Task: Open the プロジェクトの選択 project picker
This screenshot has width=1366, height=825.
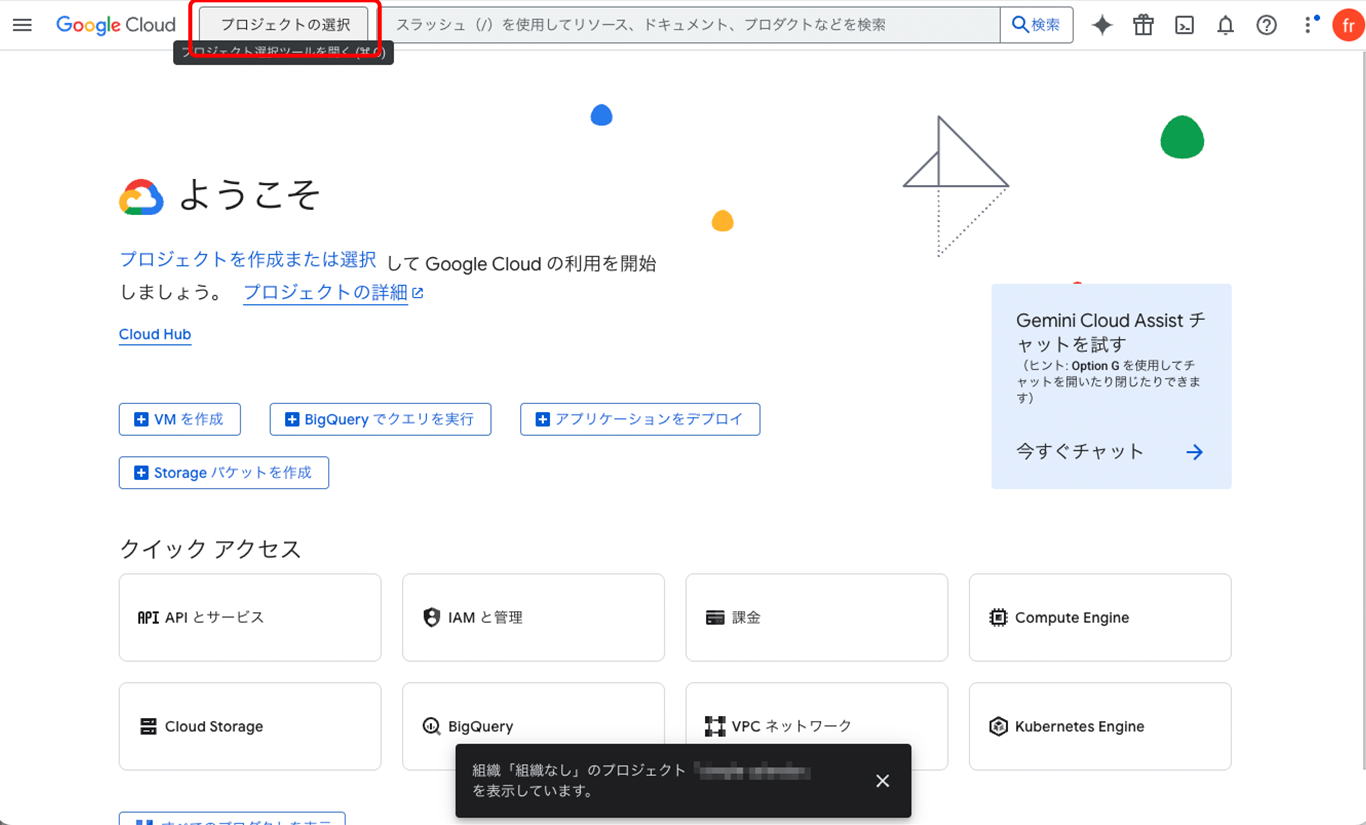Action: [285, 25]
